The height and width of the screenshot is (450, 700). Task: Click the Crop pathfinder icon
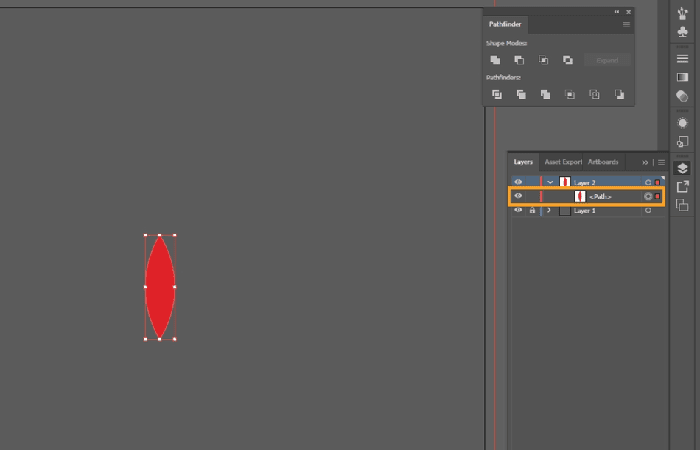[570, 94]
